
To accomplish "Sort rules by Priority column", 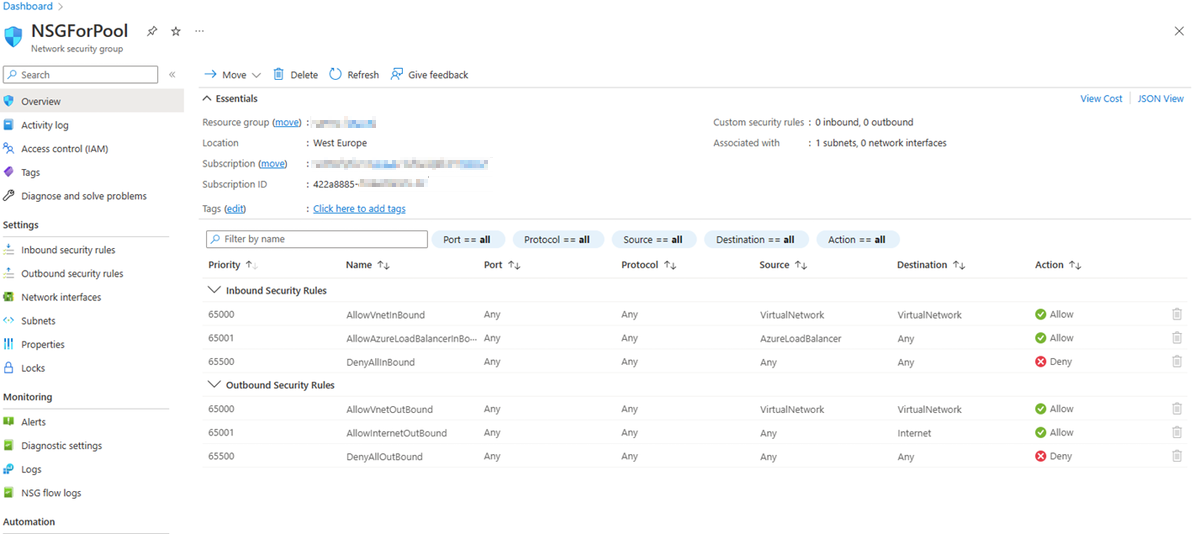I will click(233, 265).
